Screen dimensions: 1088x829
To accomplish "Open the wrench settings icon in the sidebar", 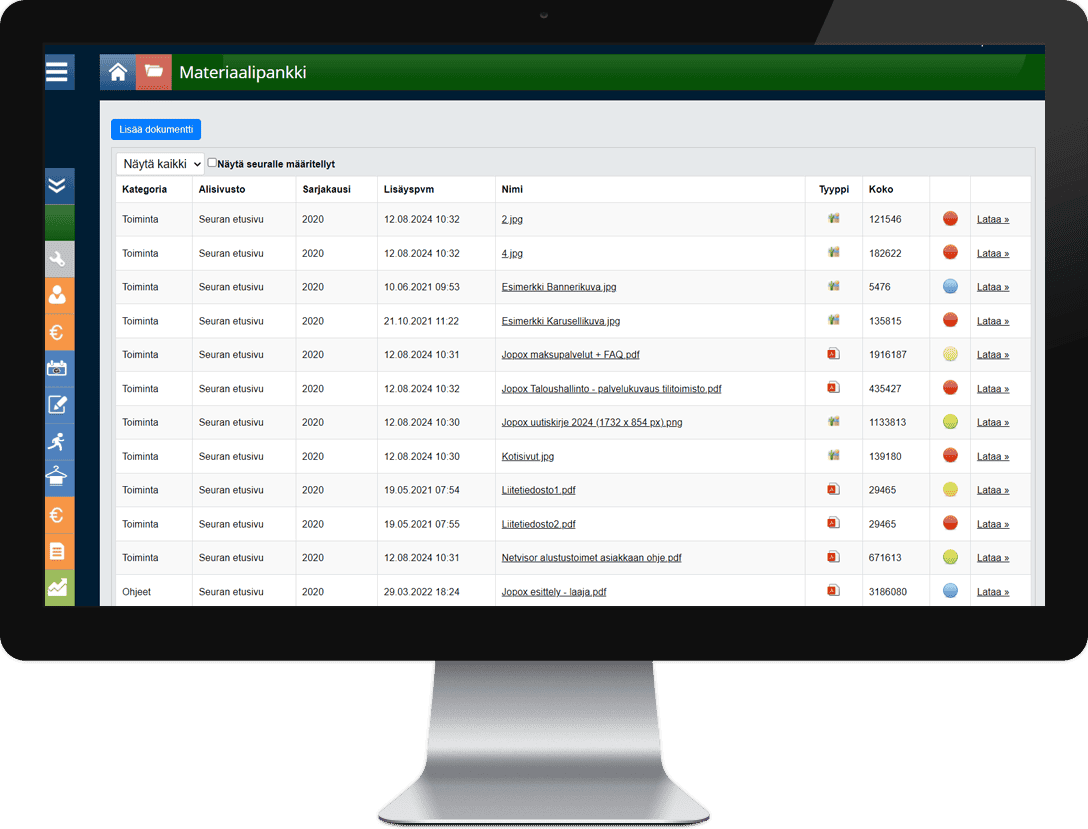I will point(59,260).
